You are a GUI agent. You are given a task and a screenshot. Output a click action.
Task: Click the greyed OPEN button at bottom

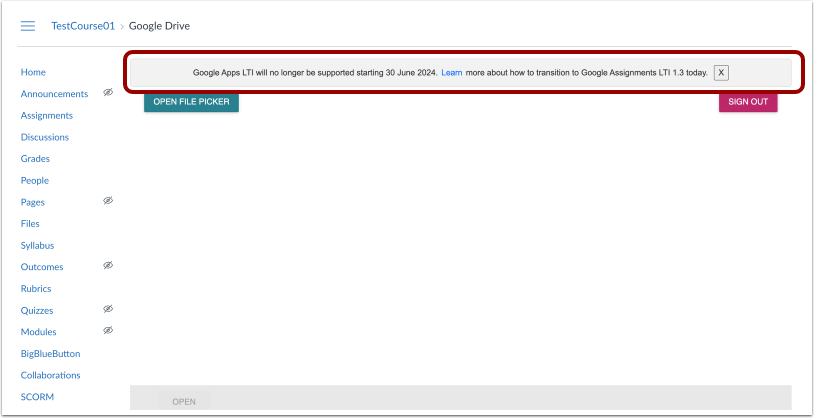pos(184,401)
